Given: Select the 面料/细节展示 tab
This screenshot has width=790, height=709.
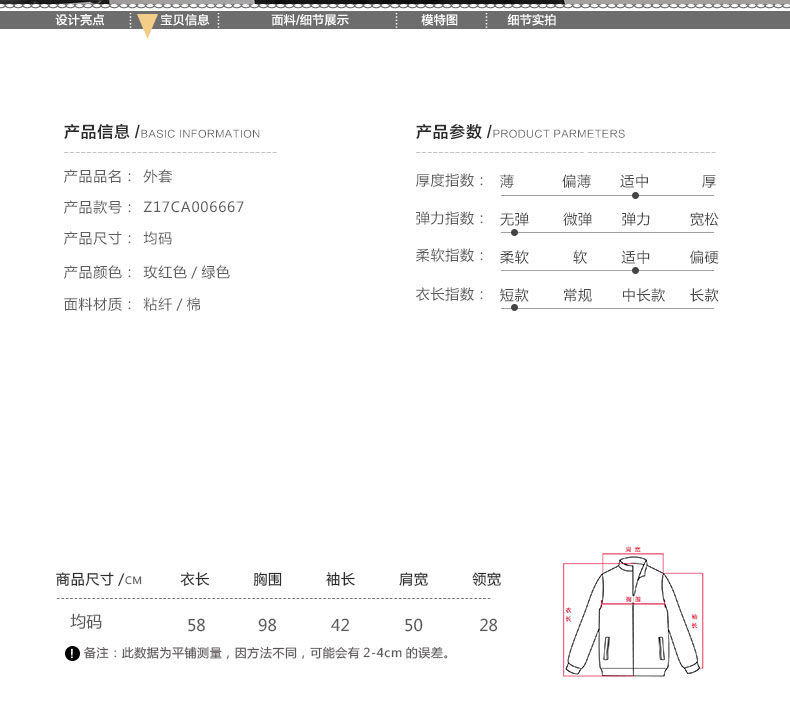Looking at the screenshot, I should (310, 20).
